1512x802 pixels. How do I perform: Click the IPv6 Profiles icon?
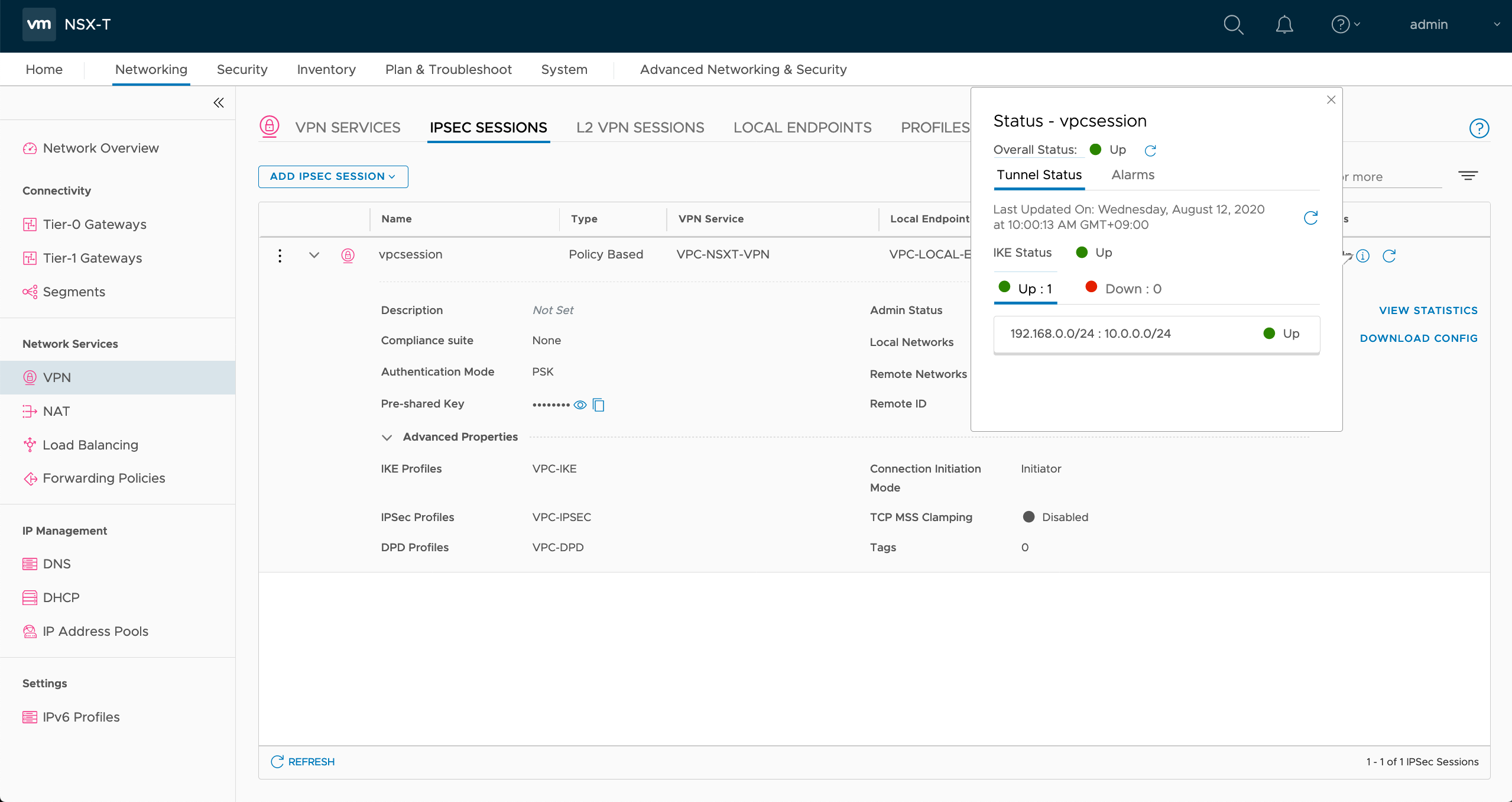(30, 717)
